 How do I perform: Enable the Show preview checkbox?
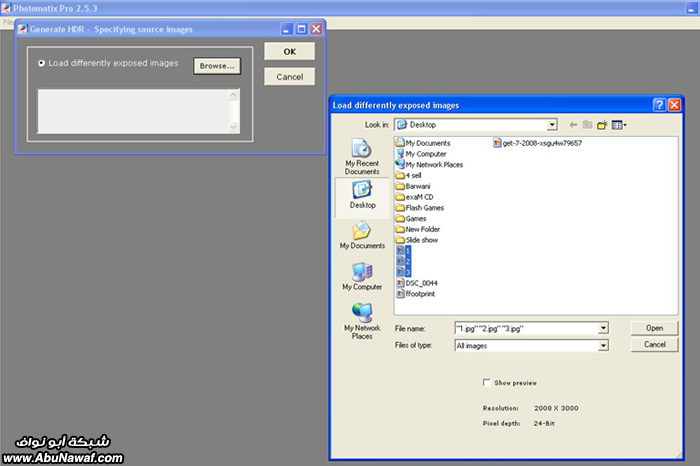pos(487,382)
